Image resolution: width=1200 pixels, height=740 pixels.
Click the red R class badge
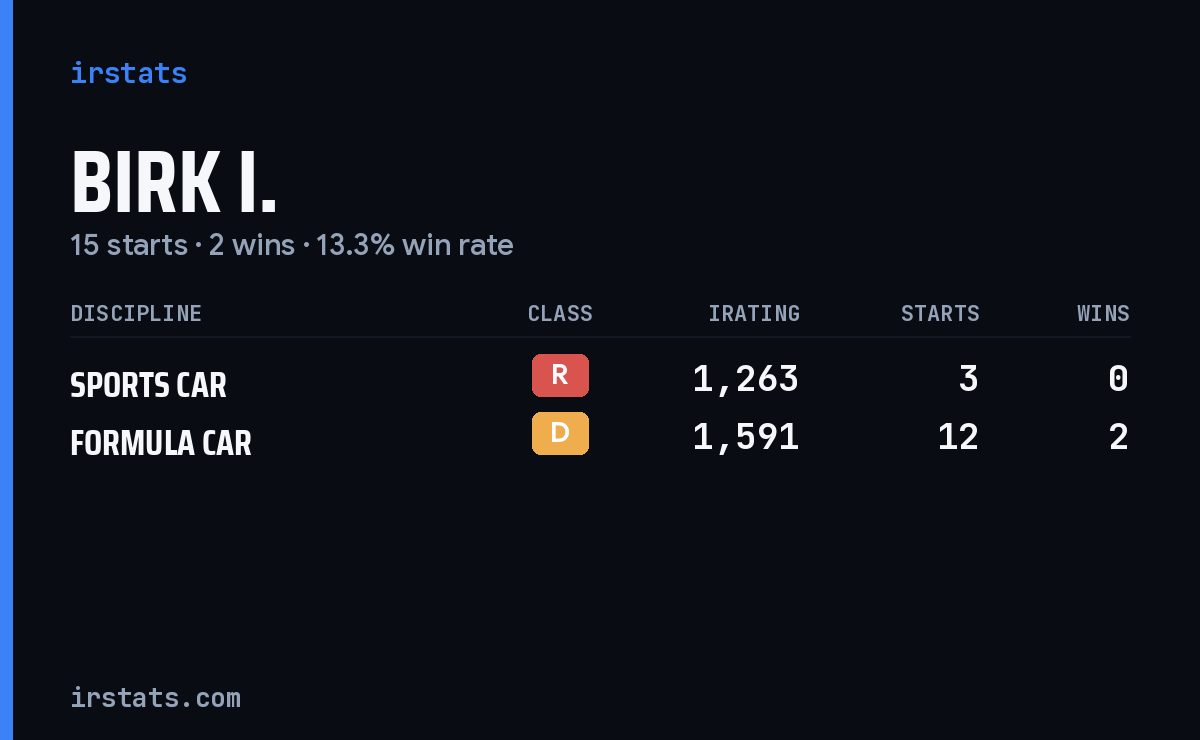coord(560,375)
